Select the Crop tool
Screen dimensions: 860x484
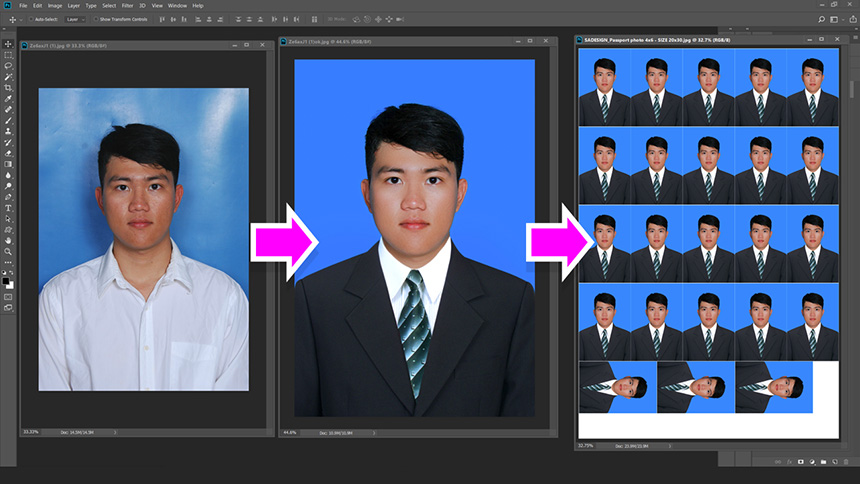8,88
